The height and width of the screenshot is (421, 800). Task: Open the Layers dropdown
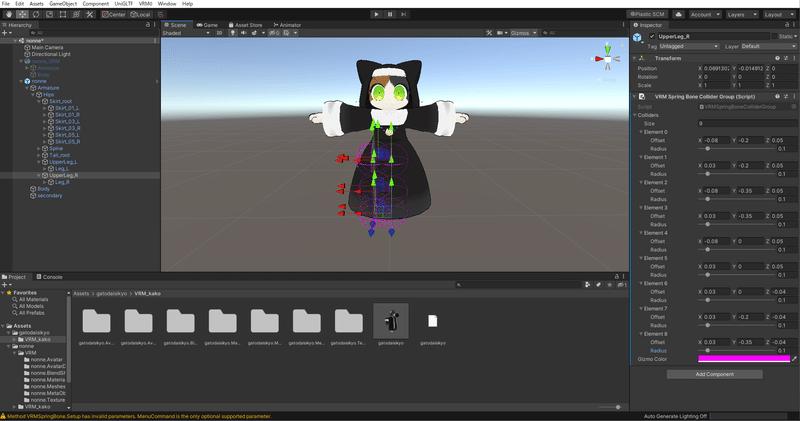coord(742,14)
